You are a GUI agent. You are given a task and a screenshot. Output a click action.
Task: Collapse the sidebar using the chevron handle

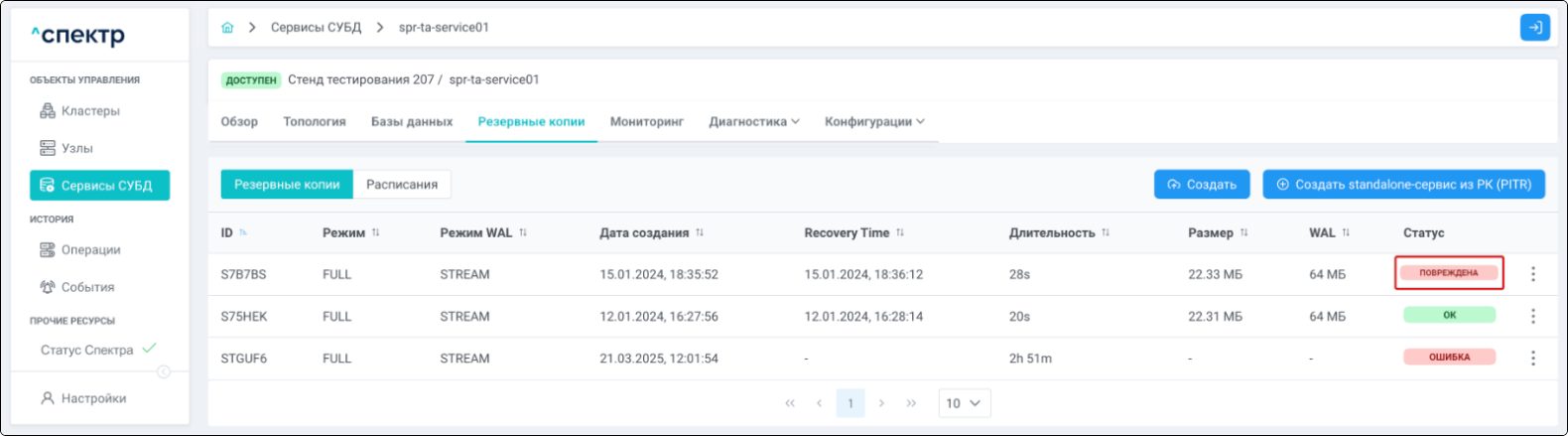click(x=164, y=371)
